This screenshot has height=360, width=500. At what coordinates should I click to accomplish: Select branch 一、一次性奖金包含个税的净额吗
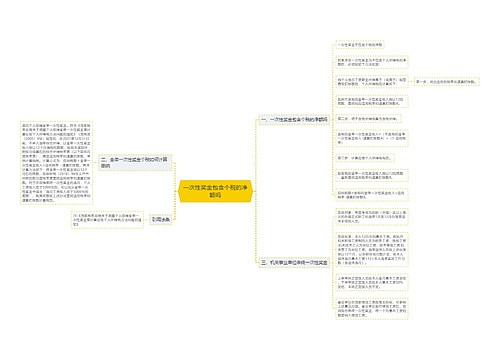pos(294,119)
